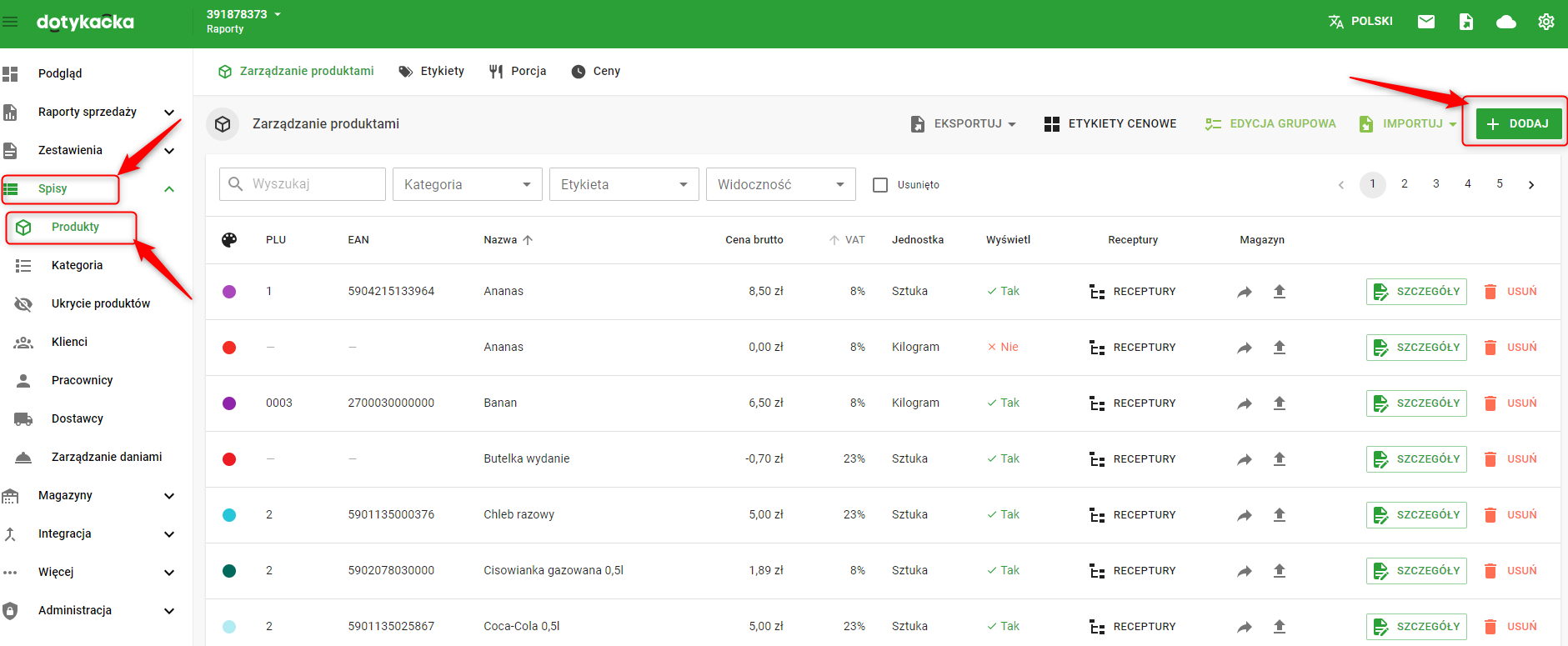The height and width of the screenshot is (646, 1568).
Task: Open the Widoczność filter dropdown
Action: tap(780, 184)
